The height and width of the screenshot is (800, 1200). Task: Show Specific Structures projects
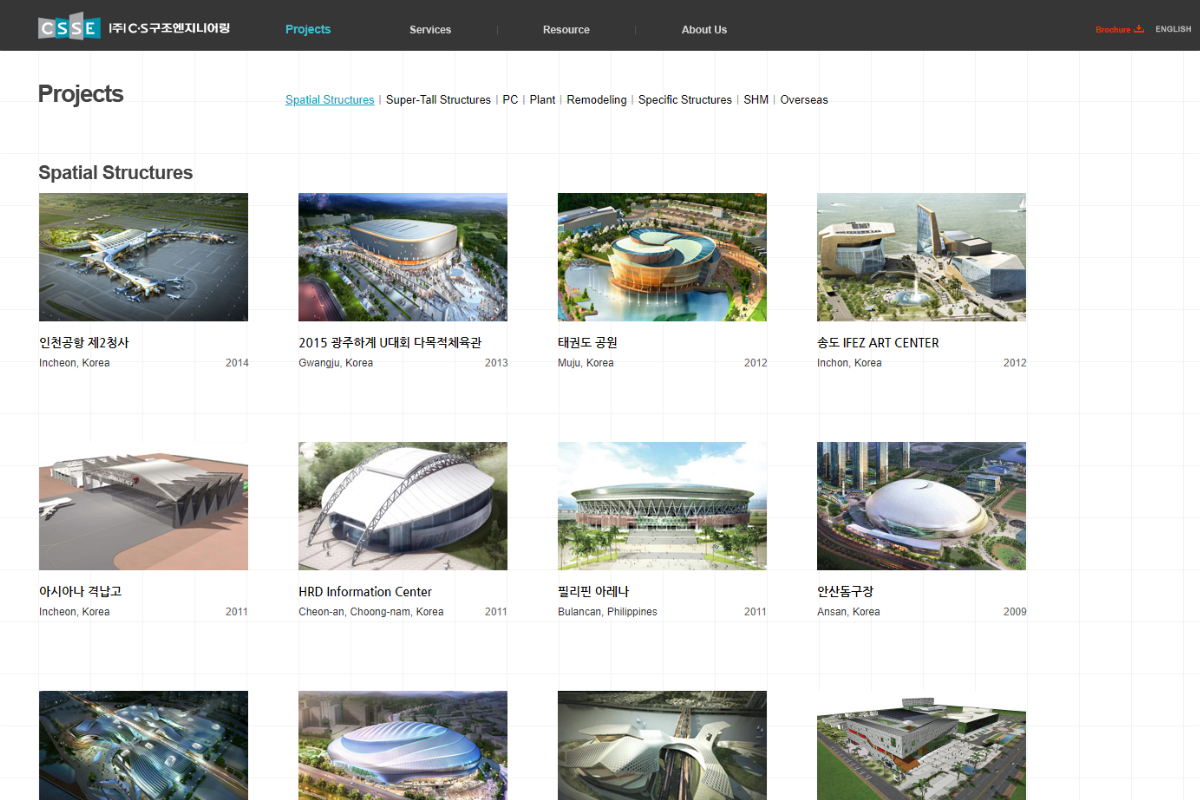coord(685,100)
